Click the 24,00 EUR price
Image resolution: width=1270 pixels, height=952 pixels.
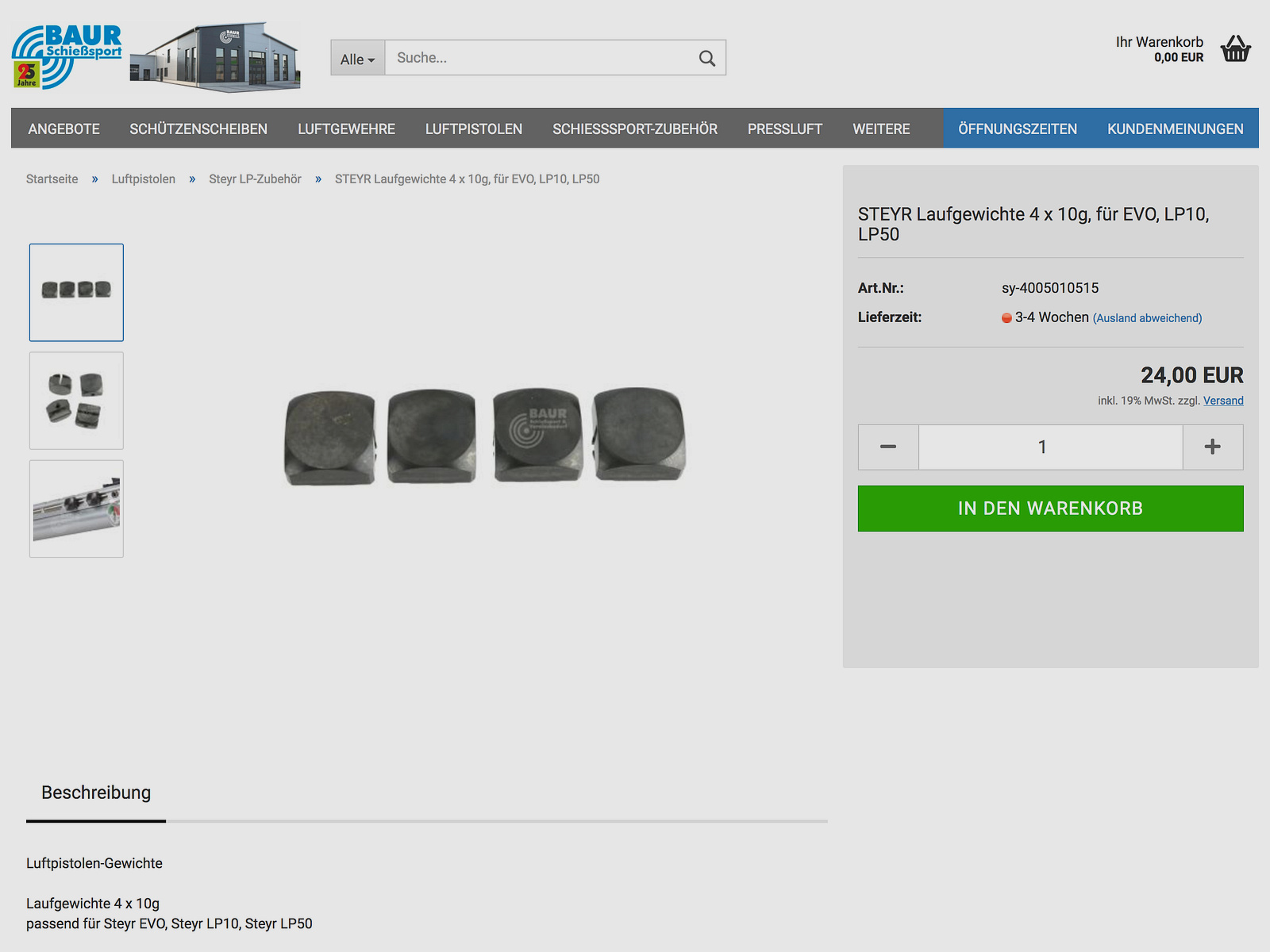[1192, 375]
